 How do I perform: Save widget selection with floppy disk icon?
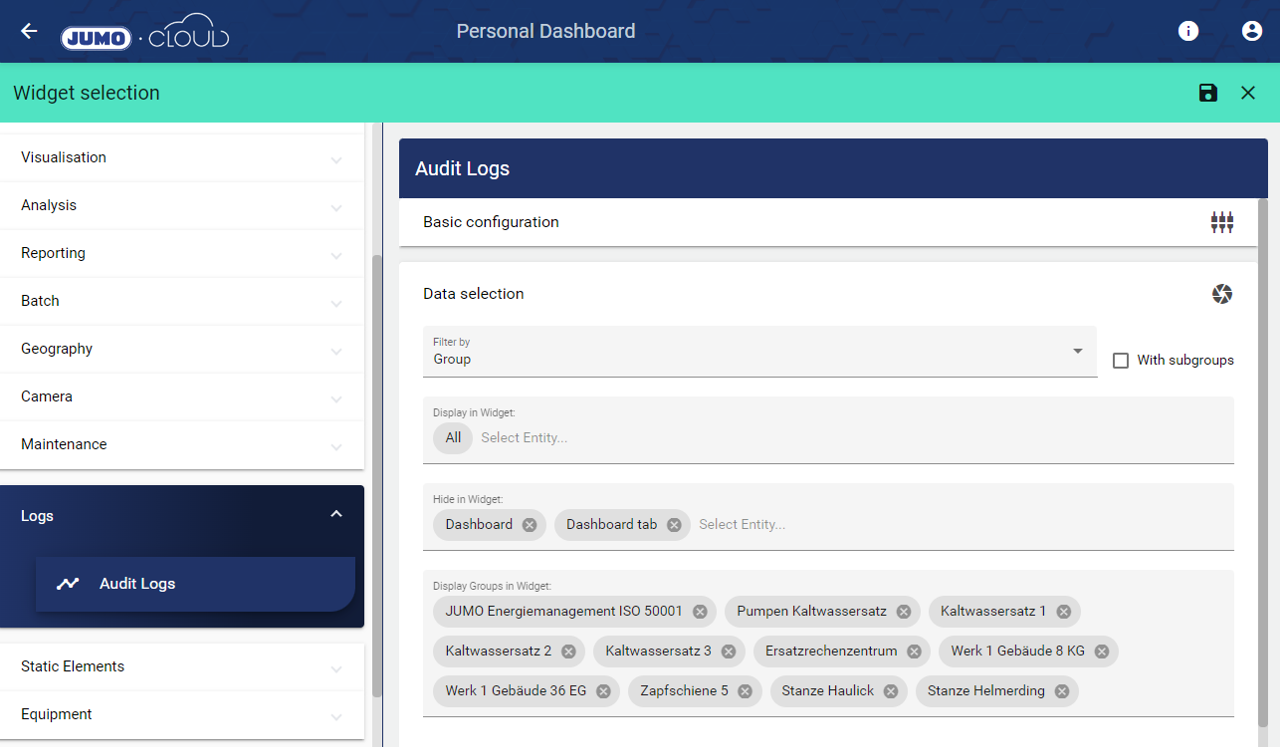click(x=1208, y=93)
